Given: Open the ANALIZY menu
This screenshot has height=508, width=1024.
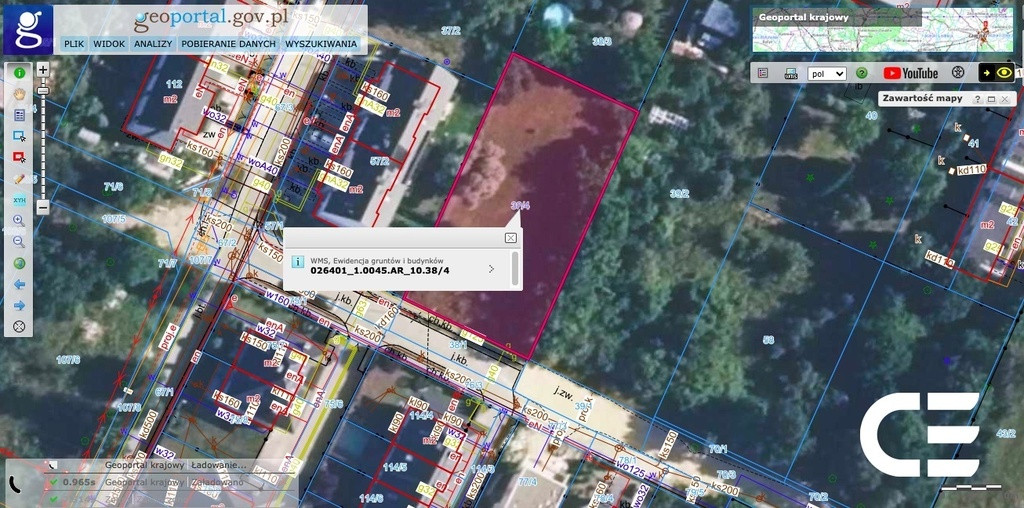Looking at the screenshot, I should [x=153, y=44].
